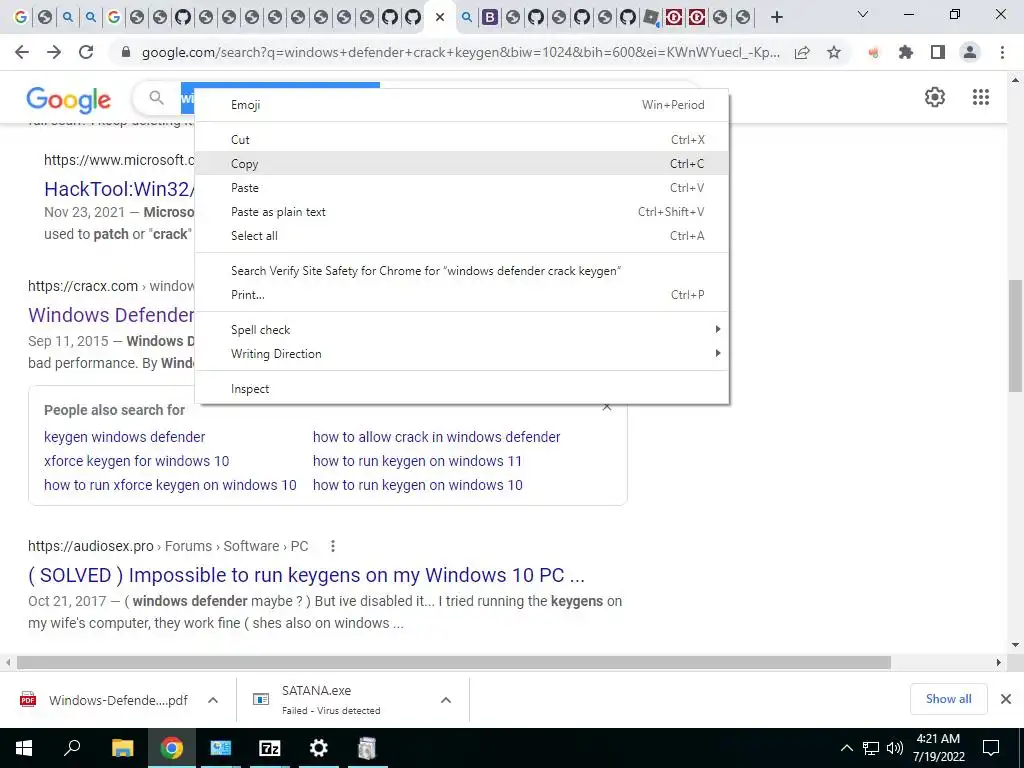Close the downloads bar
The width and height of the screenshot is (1024, 768).
pyautogui.click(x=1006, y=699)
